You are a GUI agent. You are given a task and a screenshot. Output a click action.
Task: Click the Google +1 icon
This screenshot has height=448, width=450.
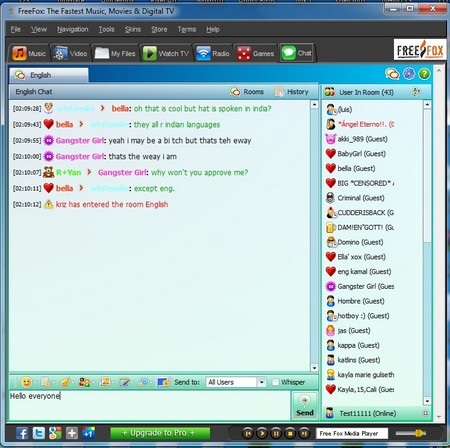pos(89,433)
